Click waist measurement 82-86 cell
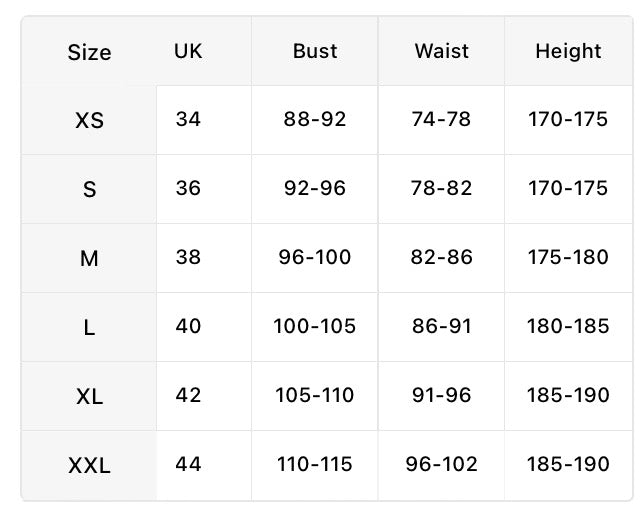The height and width of the screenshot is (508, 640). [442, 257]
